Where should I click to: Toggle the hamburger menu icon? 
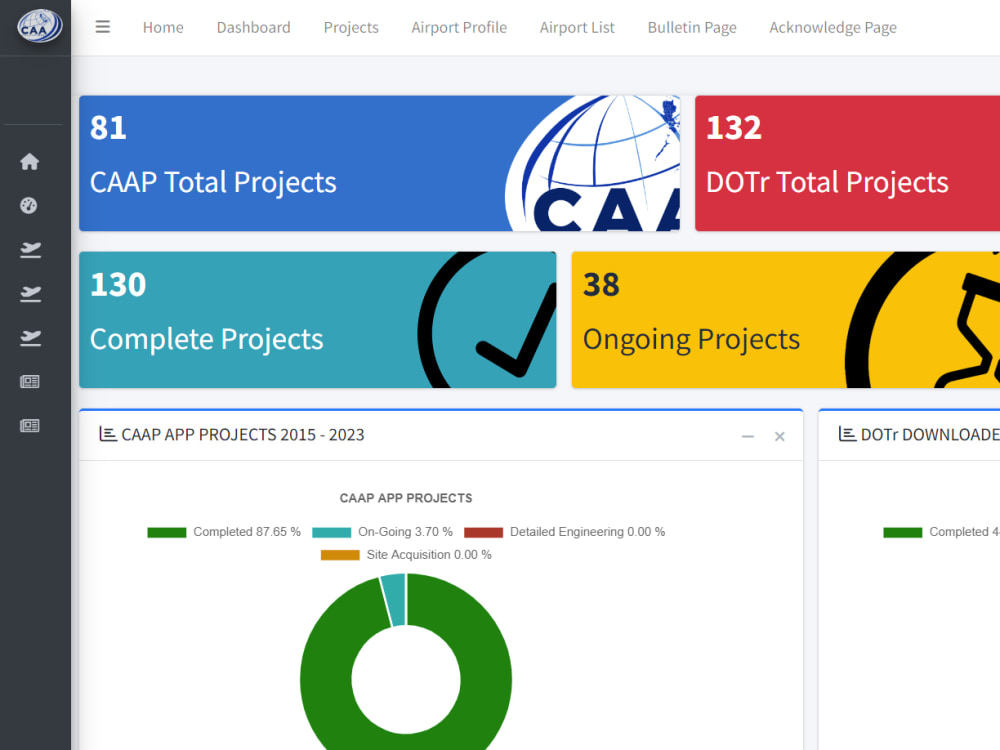click(x=103, y=27)
